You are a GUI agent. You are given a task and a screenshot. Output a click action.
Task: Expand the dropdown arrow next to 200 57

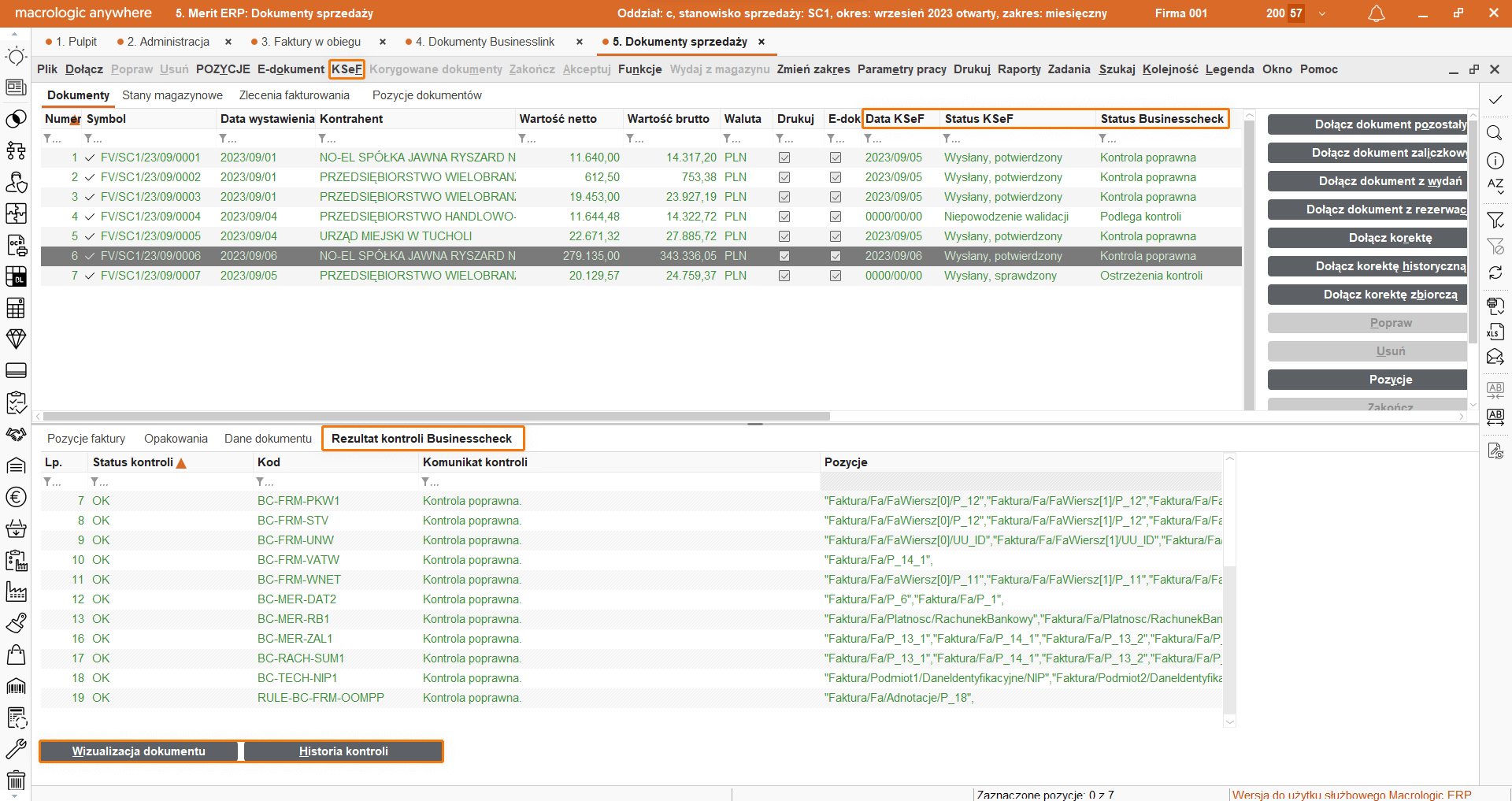pos(1322,13)
